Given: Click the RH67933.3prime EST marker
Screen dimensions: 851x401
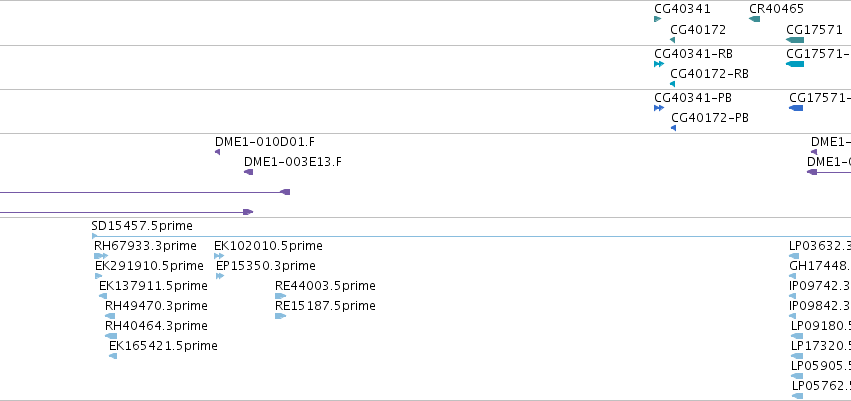Looking at the screenshot, I should tap(101, 256).
